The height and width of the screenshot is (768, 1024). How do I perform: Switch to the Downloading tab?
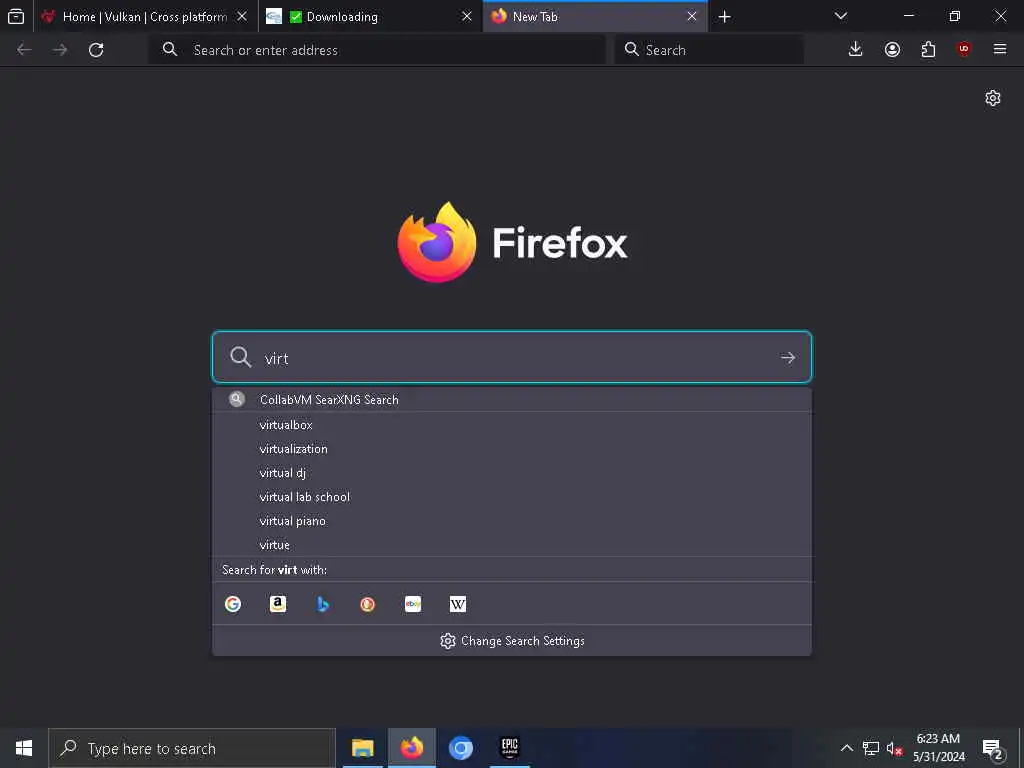370,16
